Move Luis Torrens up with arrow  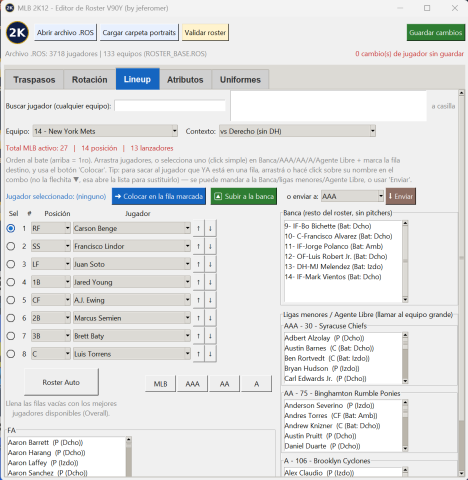click(199, 354)
